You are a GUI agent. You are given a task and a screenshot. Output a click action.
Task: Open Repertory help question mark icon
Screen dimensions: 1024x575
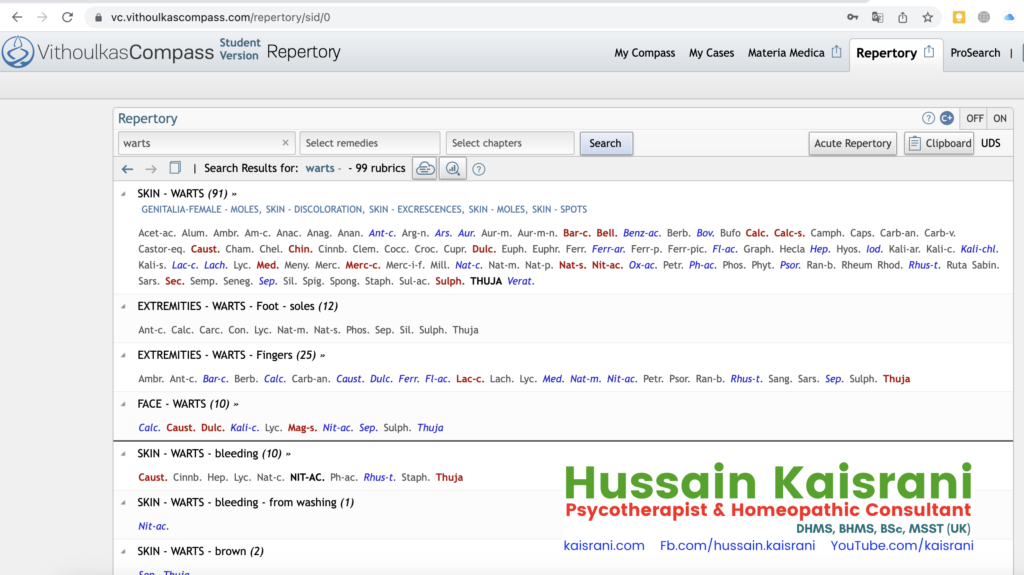tap(928, 118)
